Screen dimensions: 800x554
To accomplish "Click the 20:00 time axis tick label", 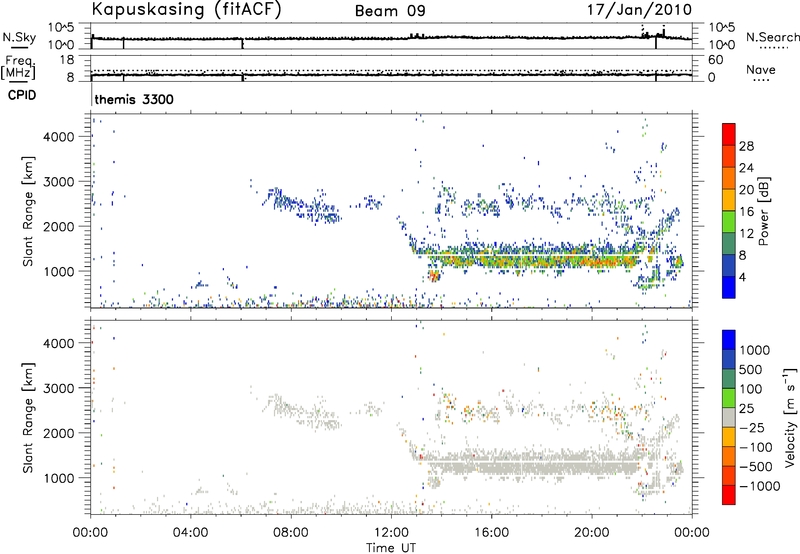I will 592,533.
